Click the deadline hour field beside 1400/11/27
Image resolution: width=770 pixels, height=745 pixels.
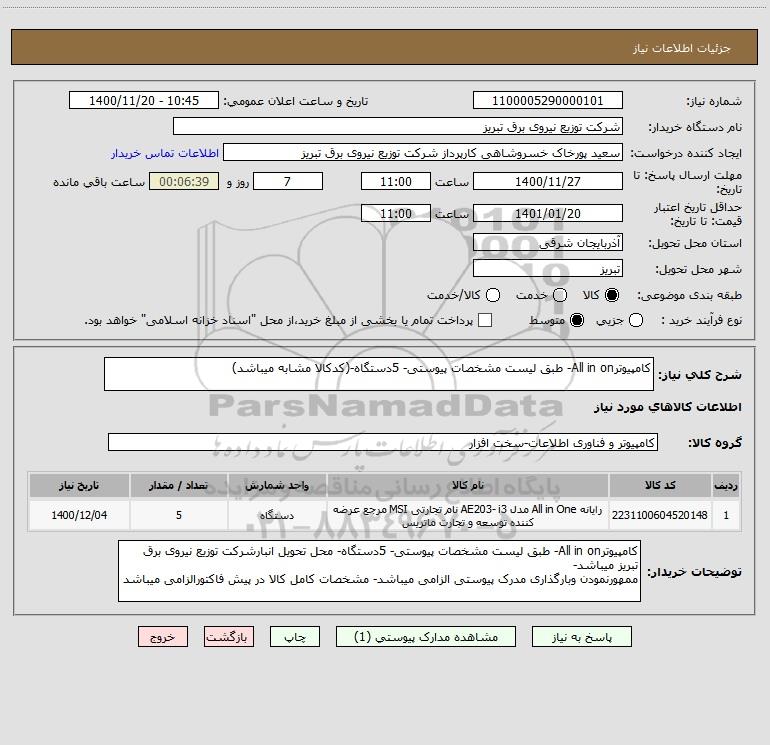[x=396, y=181]
